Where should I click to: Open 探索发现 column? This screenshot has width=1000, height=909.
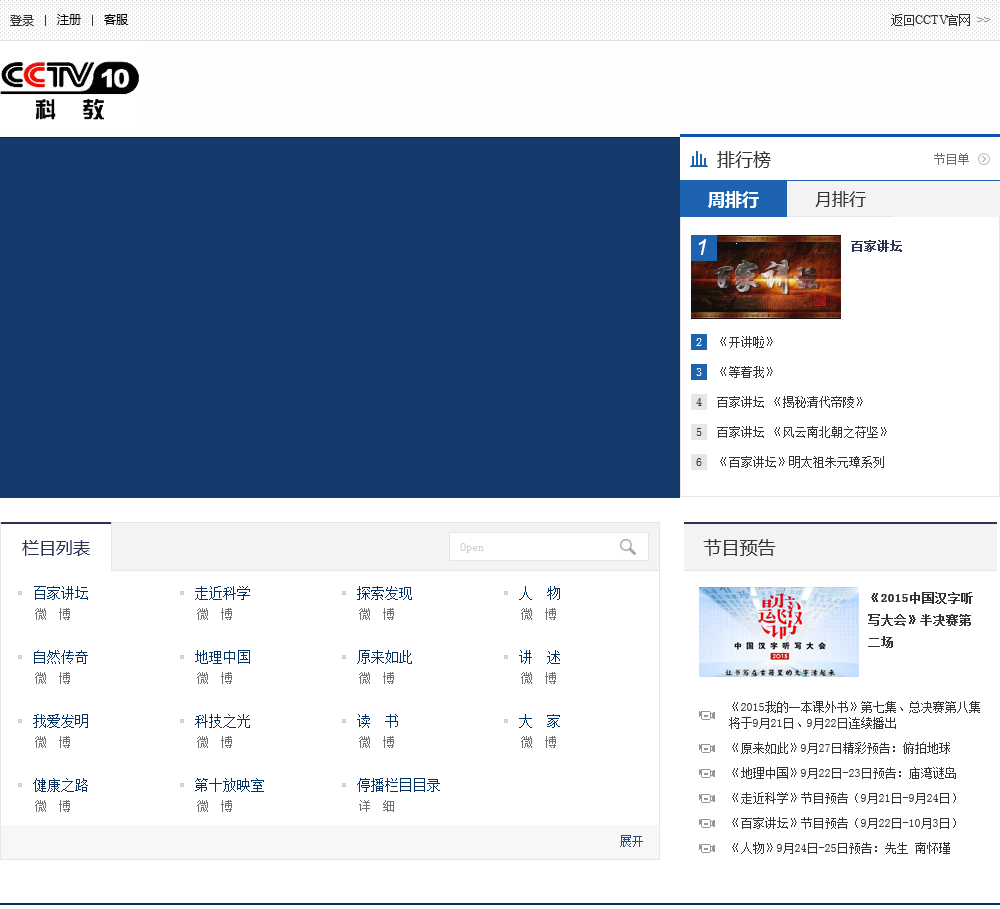pyautogui.click(x=385, y=593)
